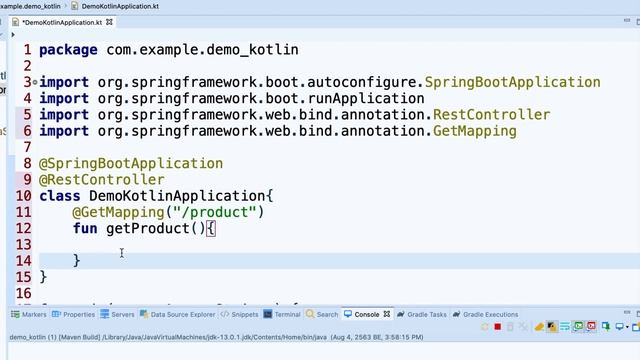640x360 pixels.
Task: Close the DemoKotlinApplication.kt editor tab
Action: tap(109, 22)
